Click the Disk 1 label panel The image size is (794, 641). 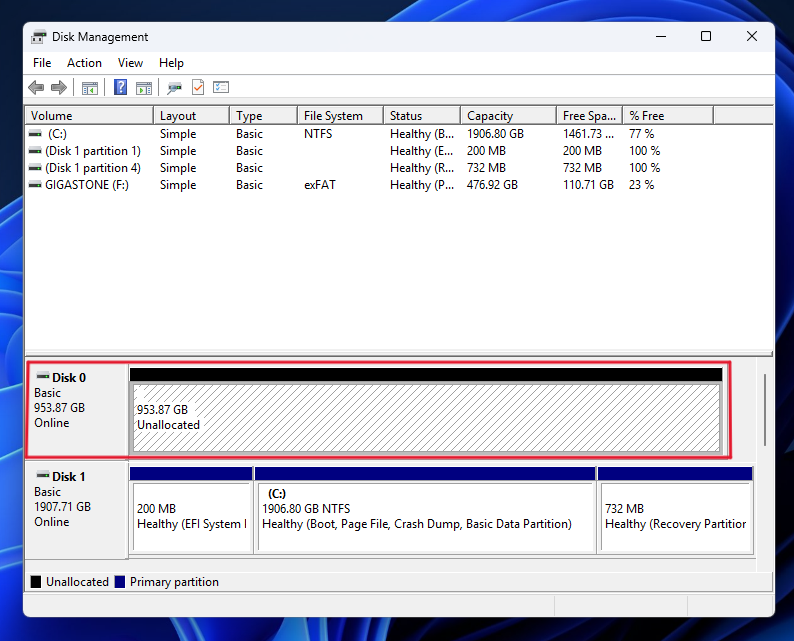tap(76, 510)
